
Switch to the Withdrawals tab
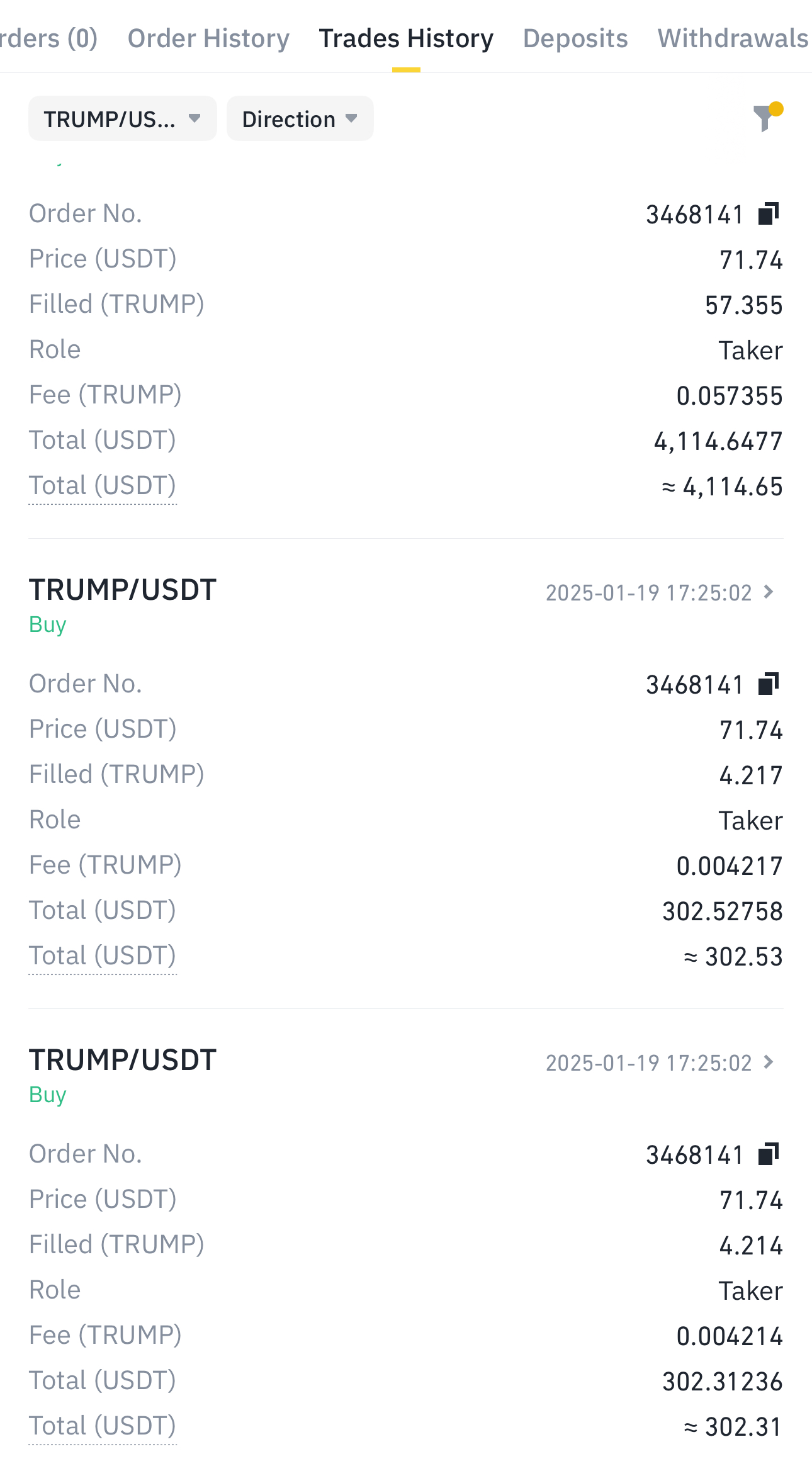733,38
